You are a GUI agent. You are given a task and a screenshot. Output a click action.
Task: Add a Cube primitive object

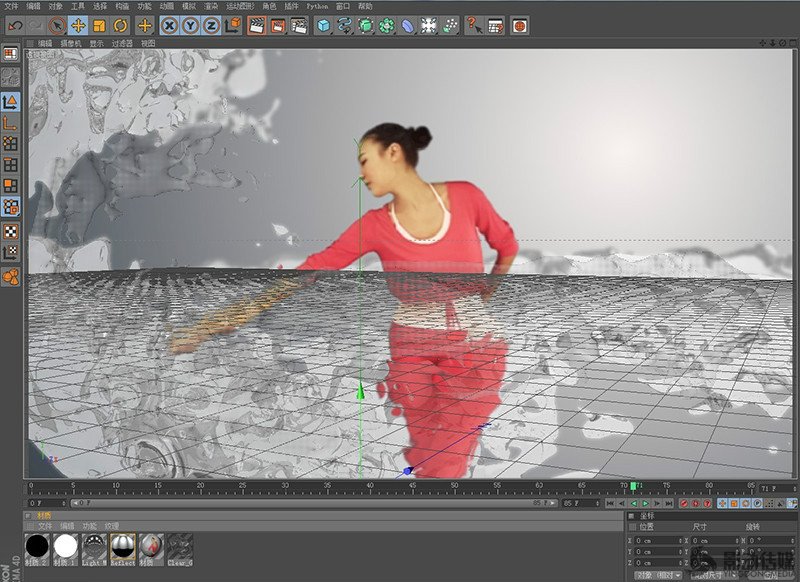pyautogui.click(x=324, y=25)
